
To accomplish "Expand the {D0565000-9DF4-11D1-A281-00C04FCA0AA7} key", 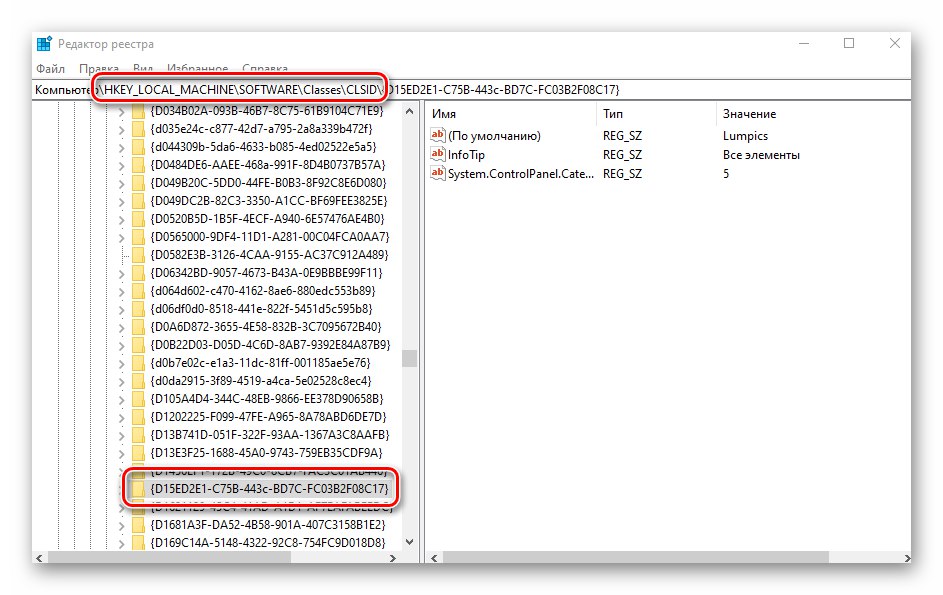I will pyautogui.click(x=121, y=238).
